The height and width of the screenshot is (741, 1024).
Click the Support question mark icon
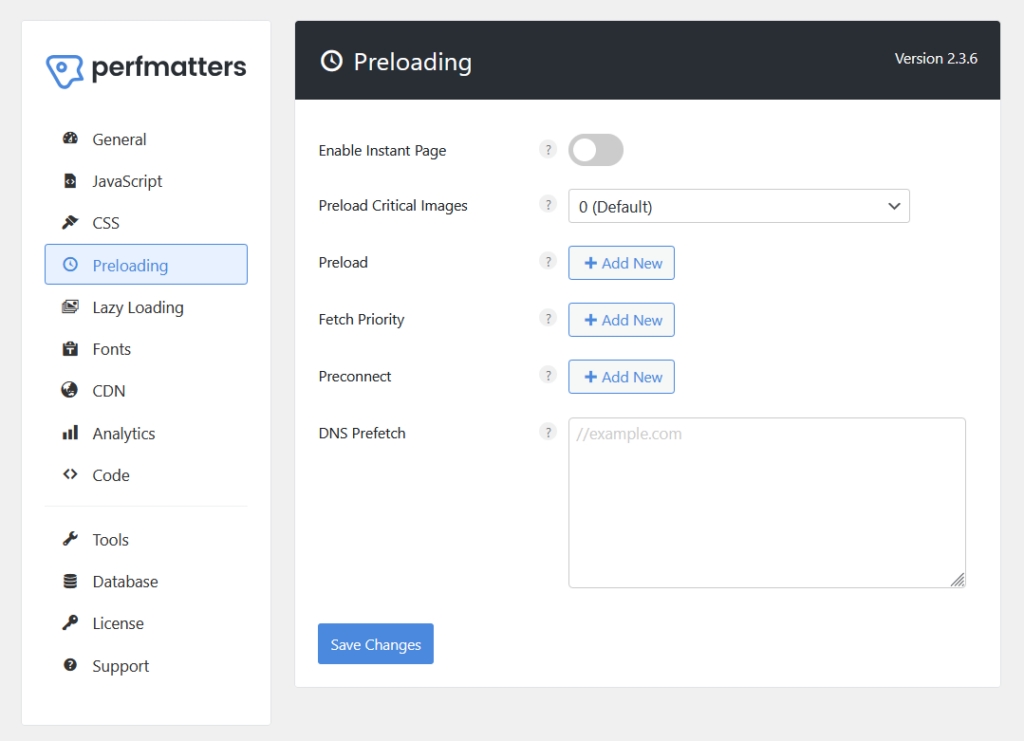tap(70, 665)
